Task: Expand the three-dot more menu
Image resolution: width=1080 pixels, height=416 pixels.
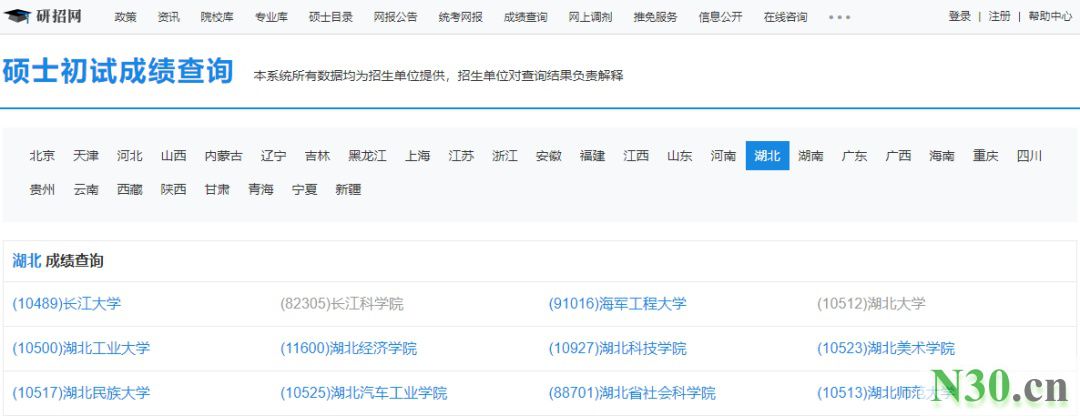Action: click(839, 17)
